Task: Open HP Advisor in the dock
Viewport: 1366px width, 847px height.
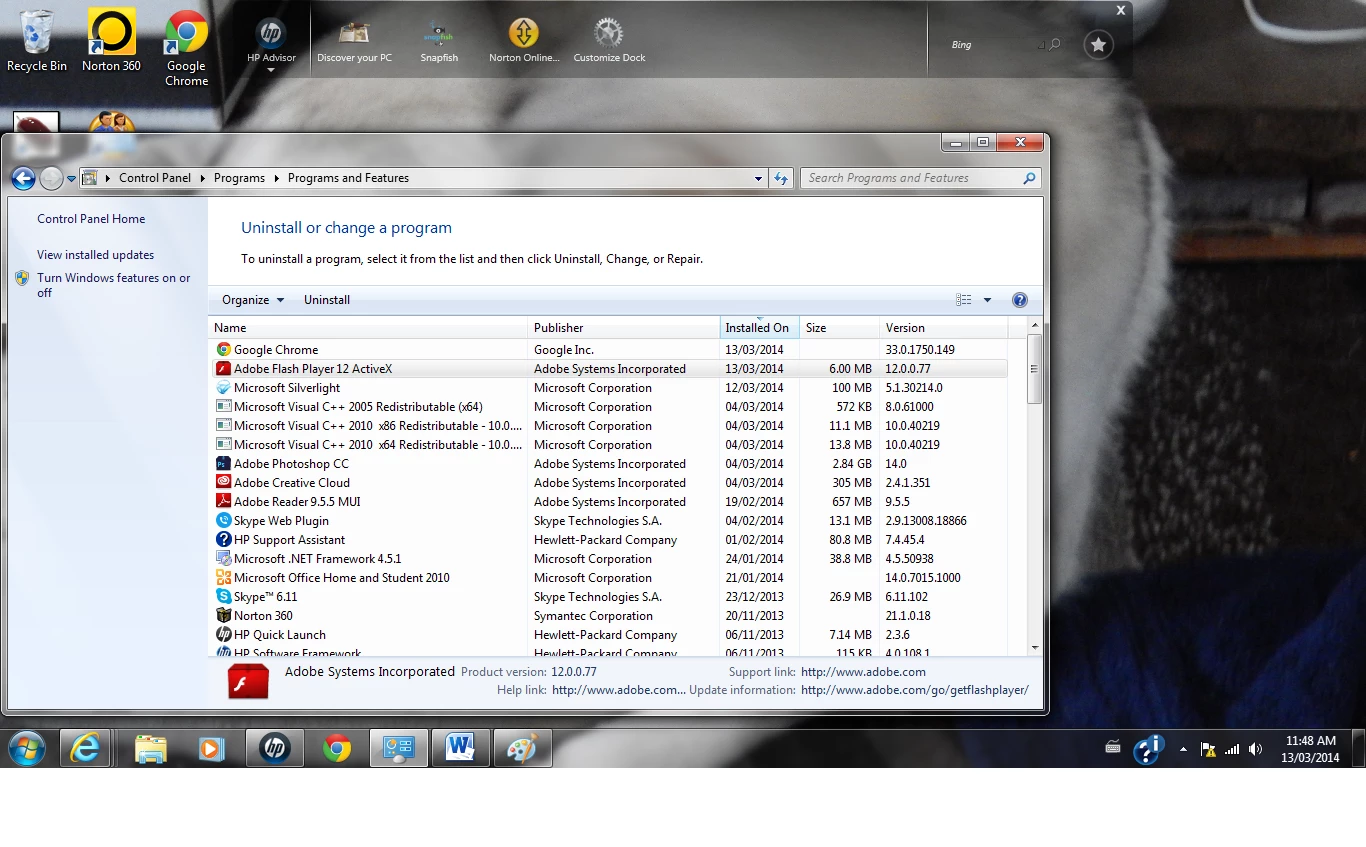Action: 271,41
